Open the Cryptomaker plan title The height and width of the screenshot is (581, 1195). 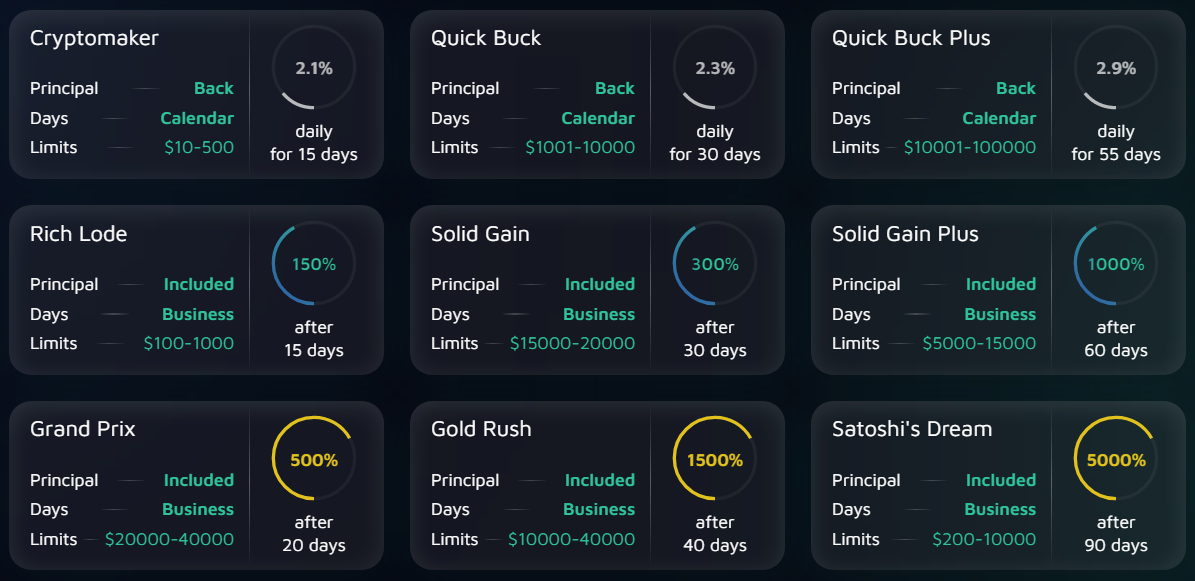tap(95, 38)
